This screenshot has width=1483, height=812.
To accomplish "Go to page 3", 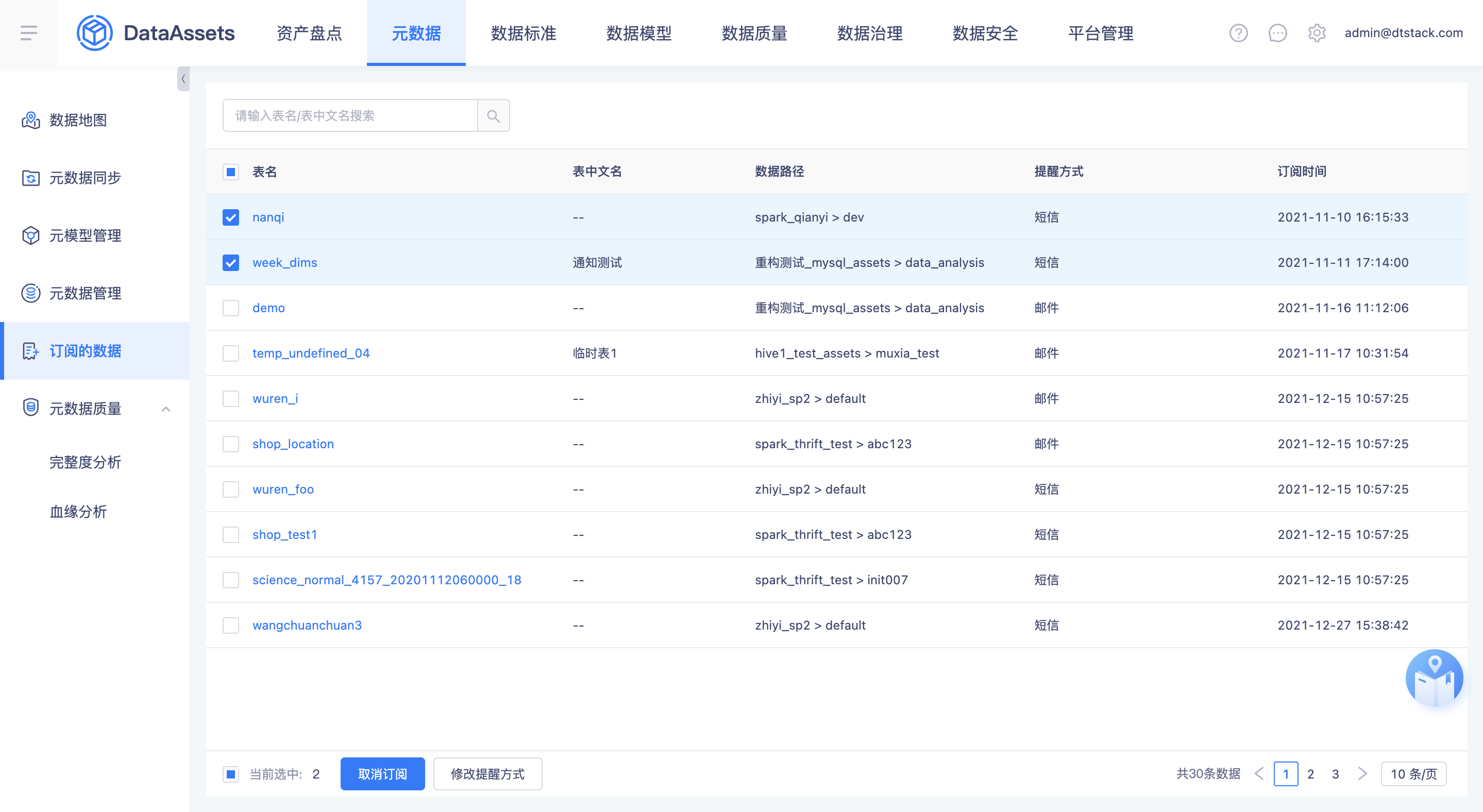I will [1336, 773].
